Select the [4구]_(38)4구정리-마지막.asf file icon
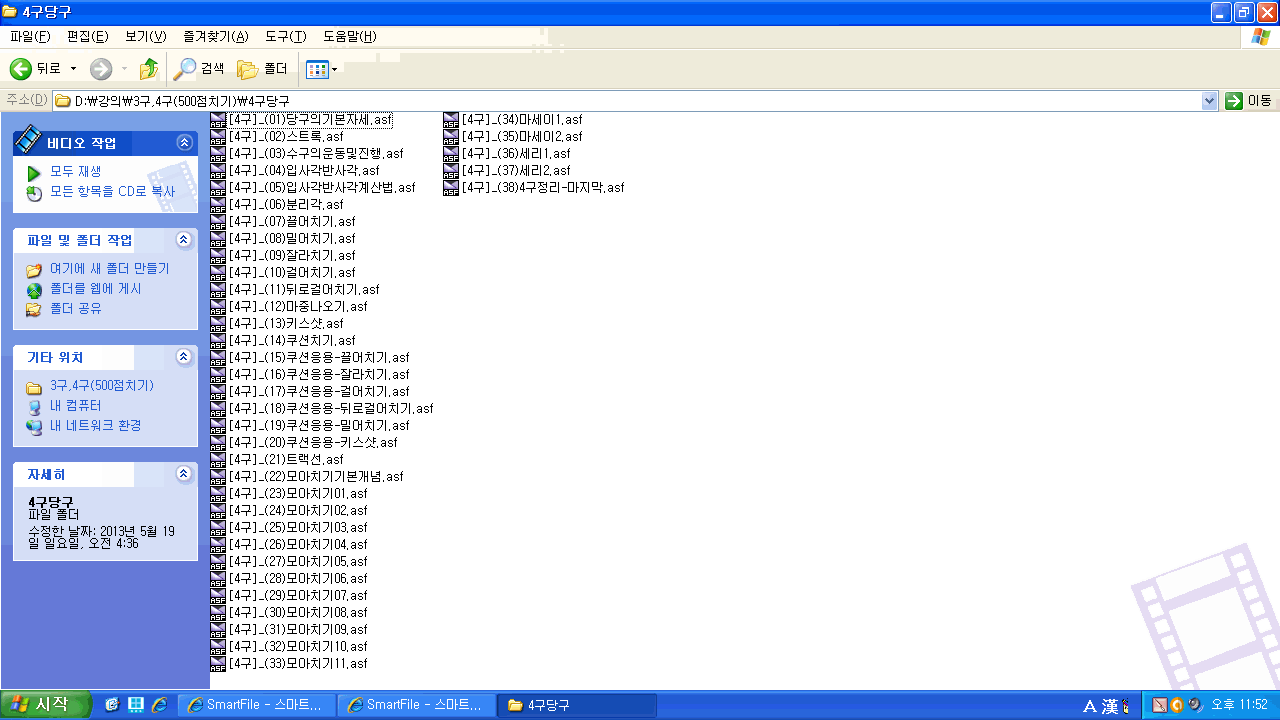The width and height of the screenshot is (1280, 720). pyautogui.click(x=451, y=188)
